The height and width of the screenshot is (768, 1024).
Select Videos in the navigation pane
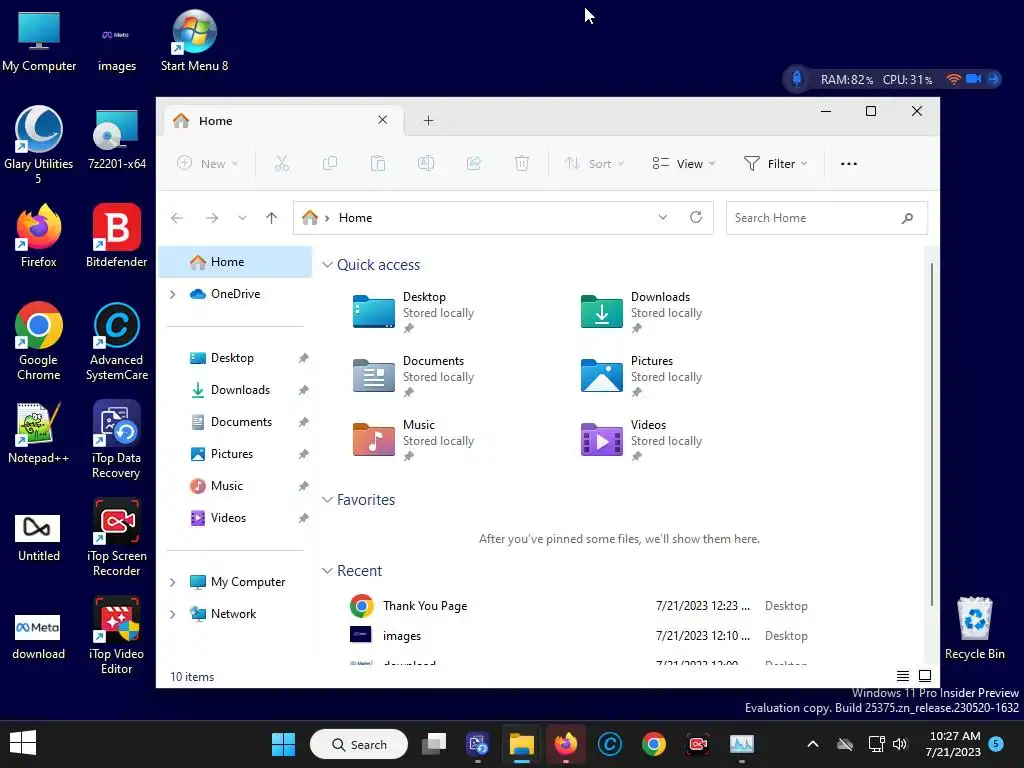click(235, 518)
